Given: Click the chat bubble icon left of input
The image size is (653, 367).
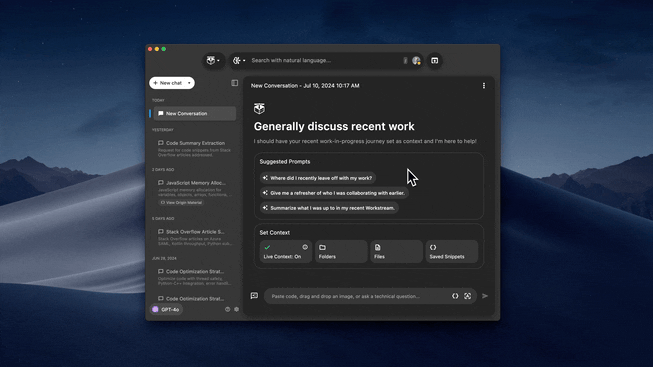Looking at the screenshot, I should (254, 296).
